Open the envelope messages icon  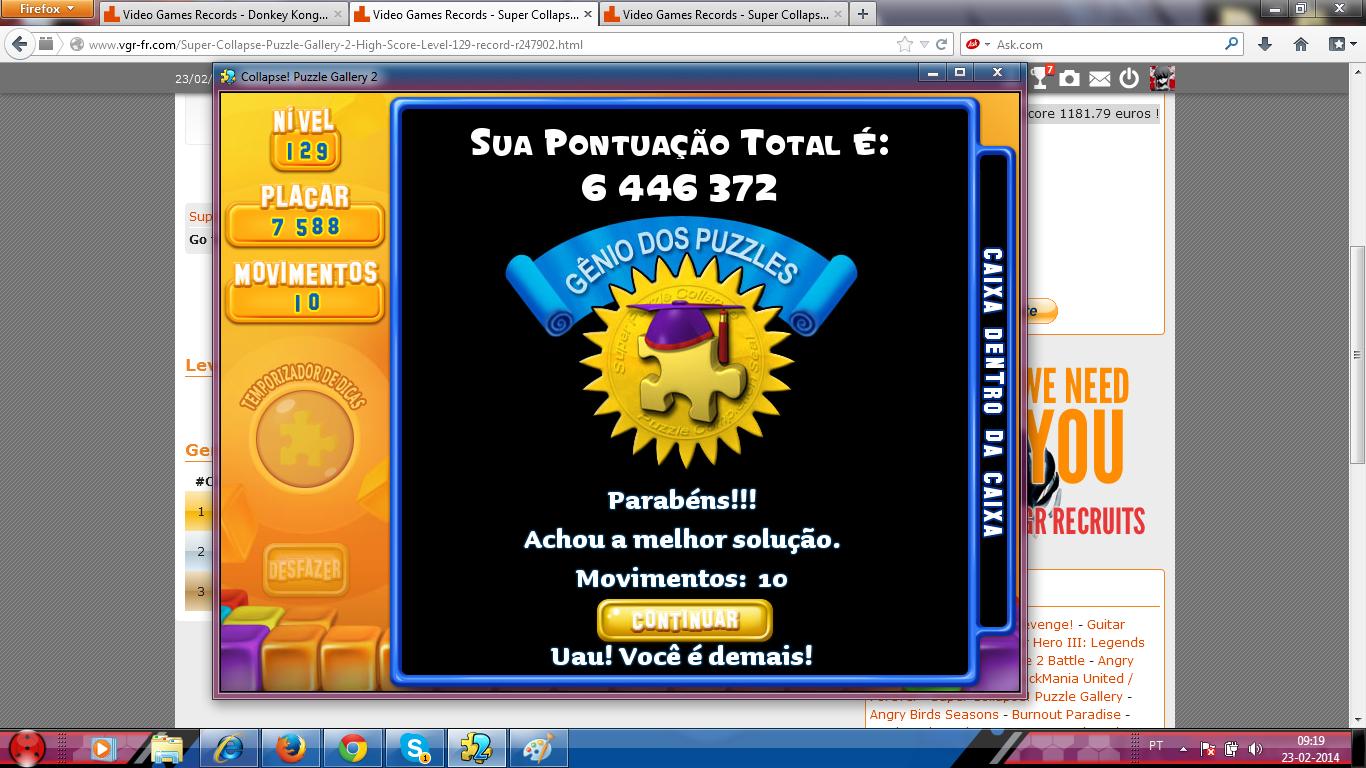pos(1099,78)
